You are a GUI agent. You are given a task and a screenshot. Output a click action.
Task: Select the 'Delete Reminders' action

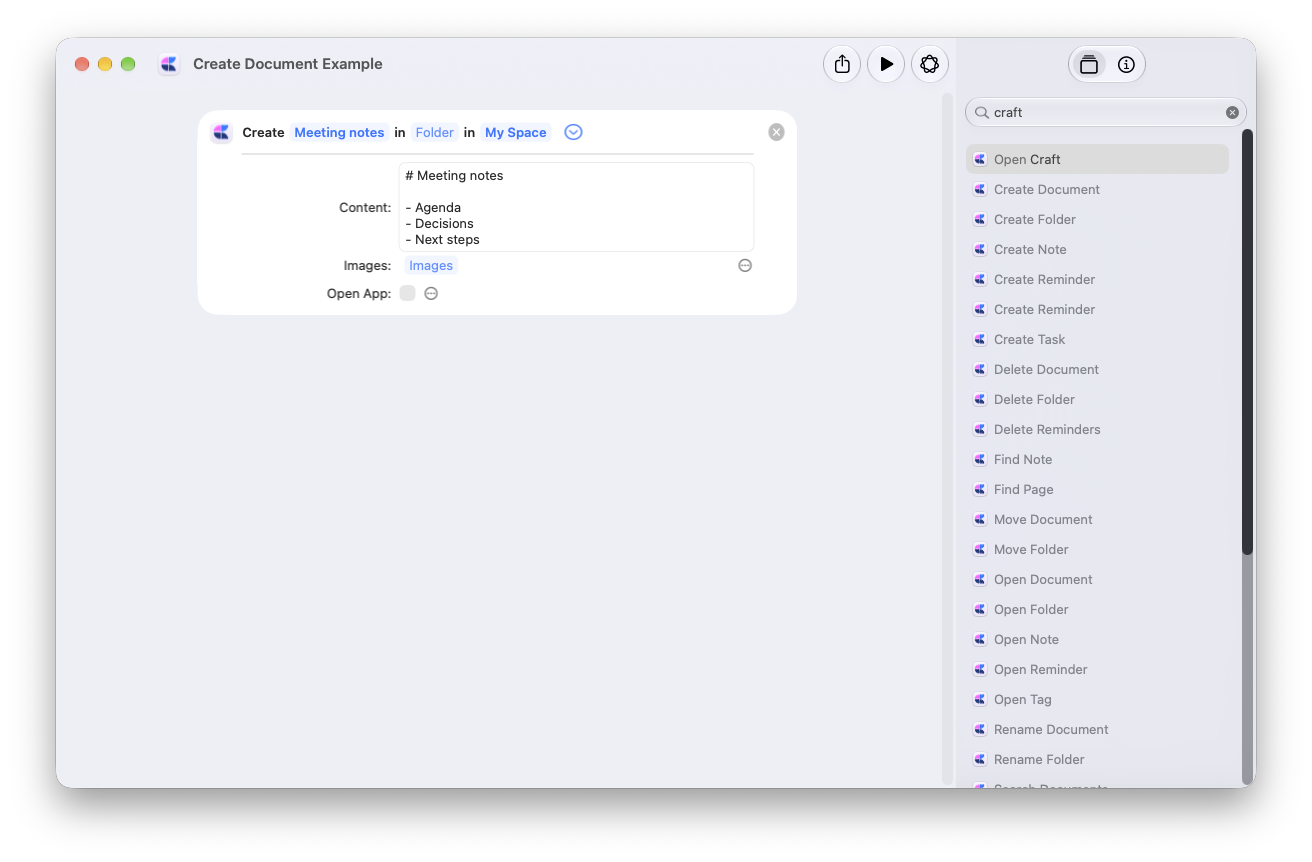(1097, 429)
